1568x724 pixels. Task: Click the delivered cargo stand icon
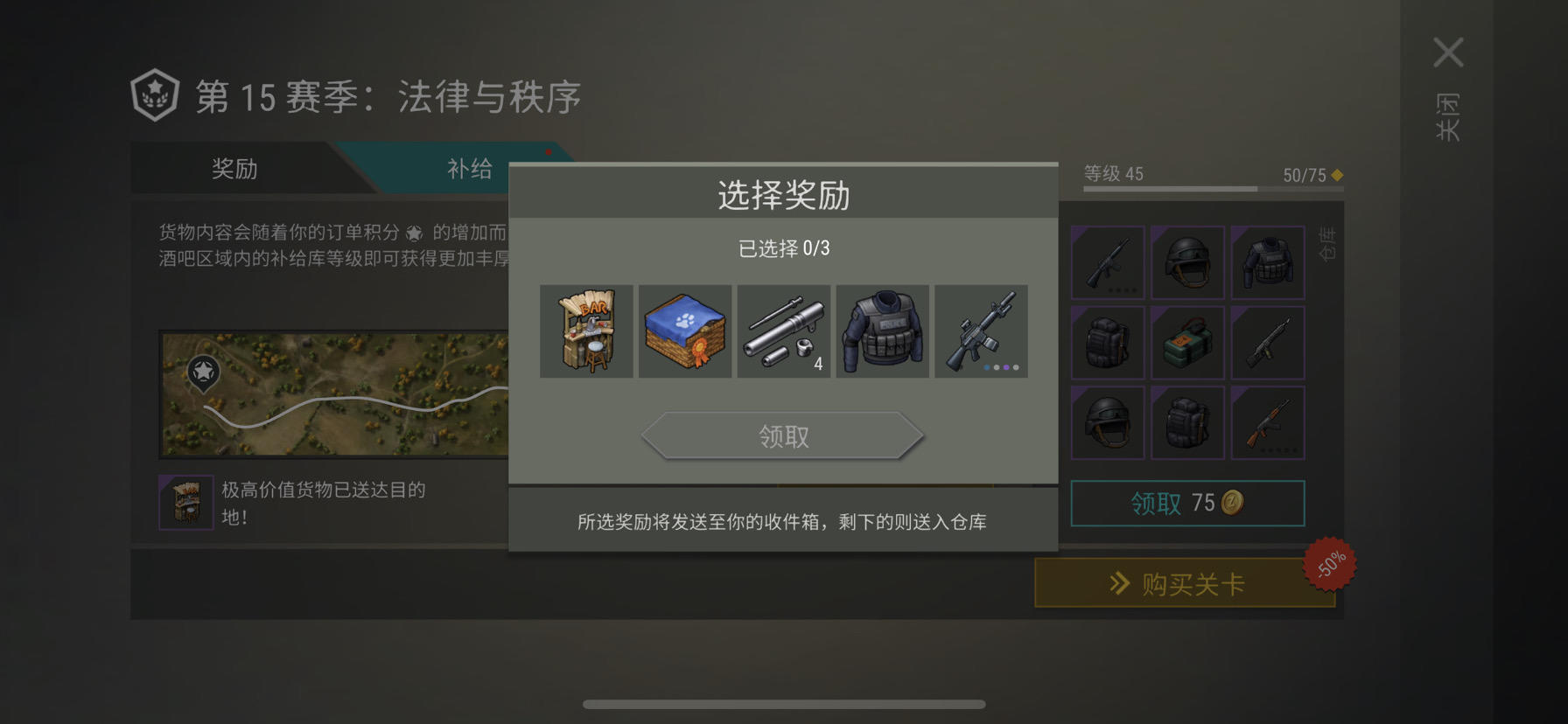coord(186,502)
